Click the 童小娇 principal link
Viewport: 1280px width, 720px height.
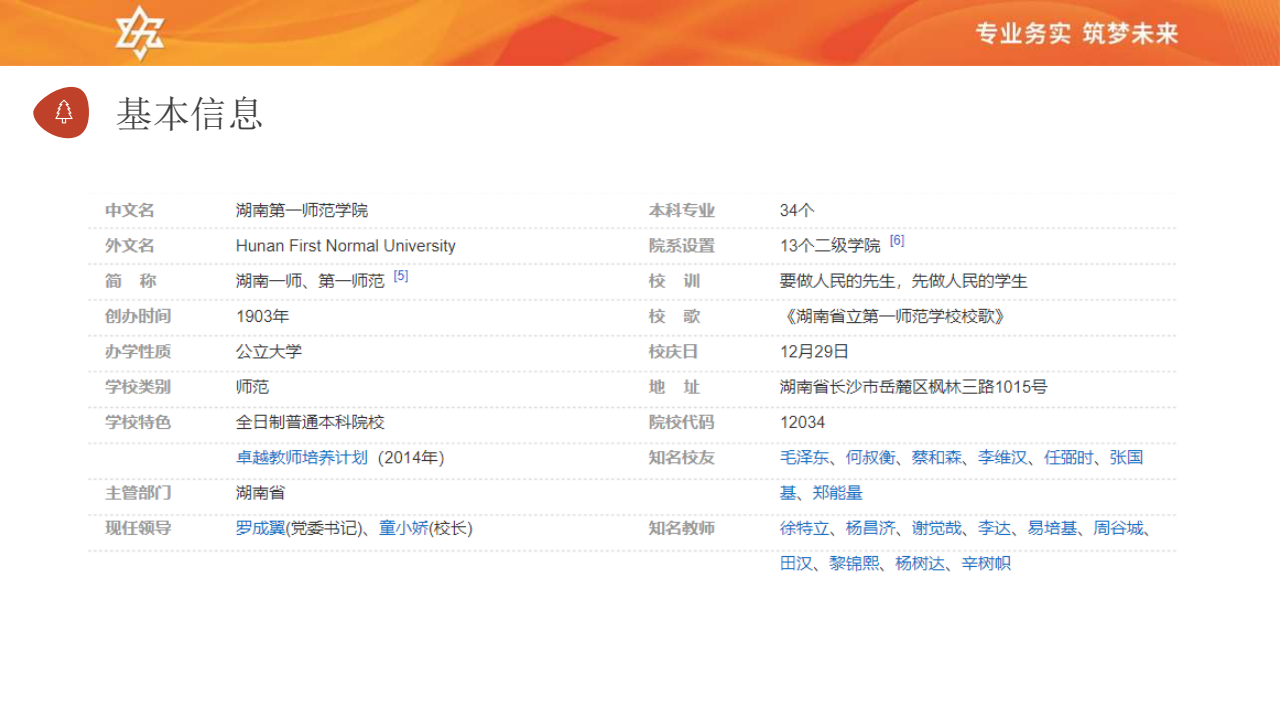point(403,529)
